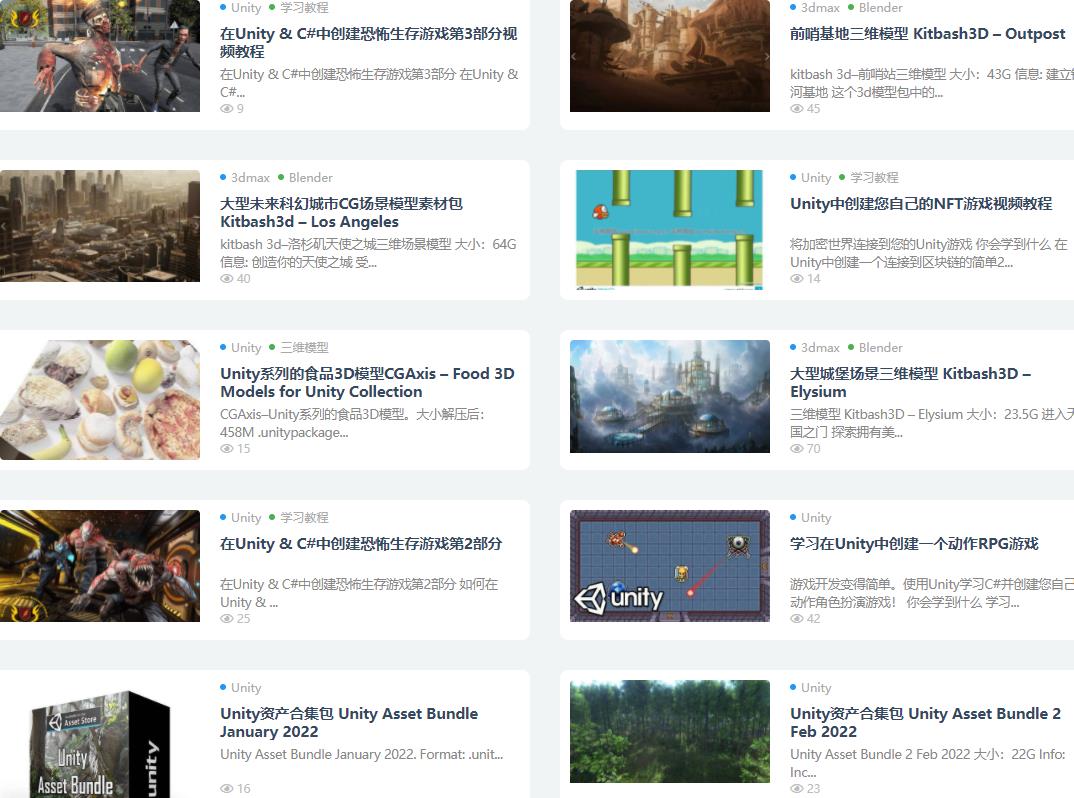
Task: Click eye view icon on Outpost card
Action: (797, 108)
